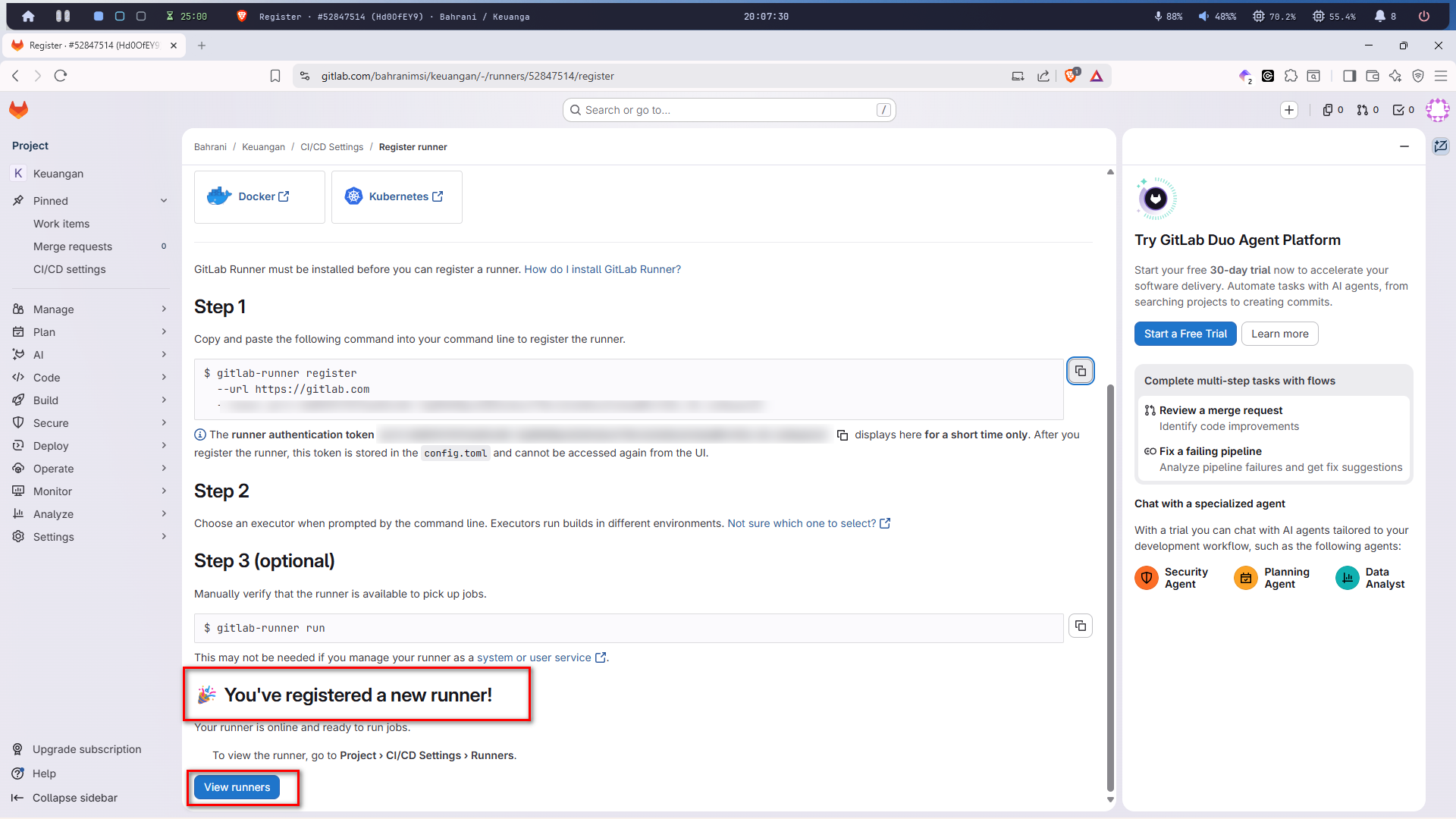Click the power icon in system bar
This screenshot has height=819, width=1456.
pyautogui.click(x=1424, y=16)
